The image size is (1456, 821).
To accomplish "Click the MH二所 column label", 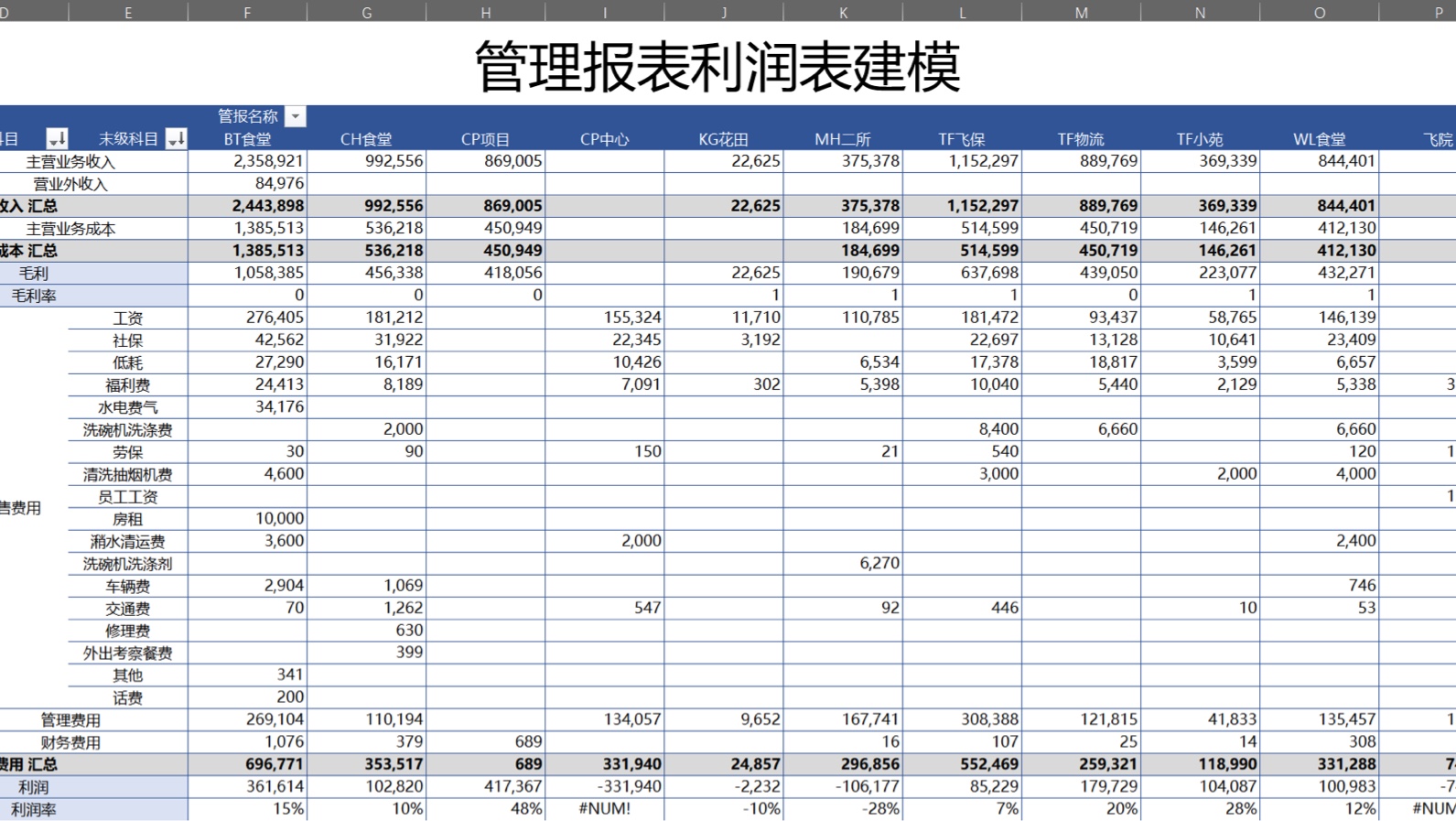I will 843,139.
